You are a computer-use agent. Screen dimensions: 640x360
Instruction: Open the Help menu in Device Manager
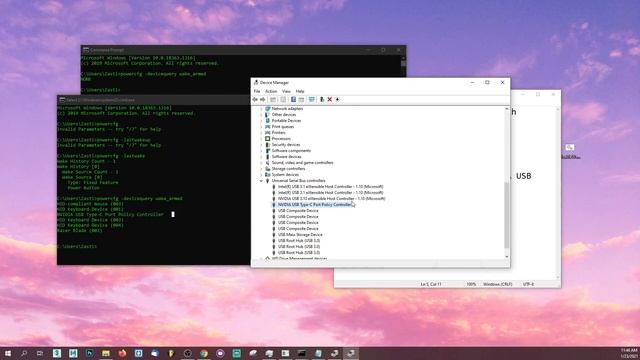(300, 91)
